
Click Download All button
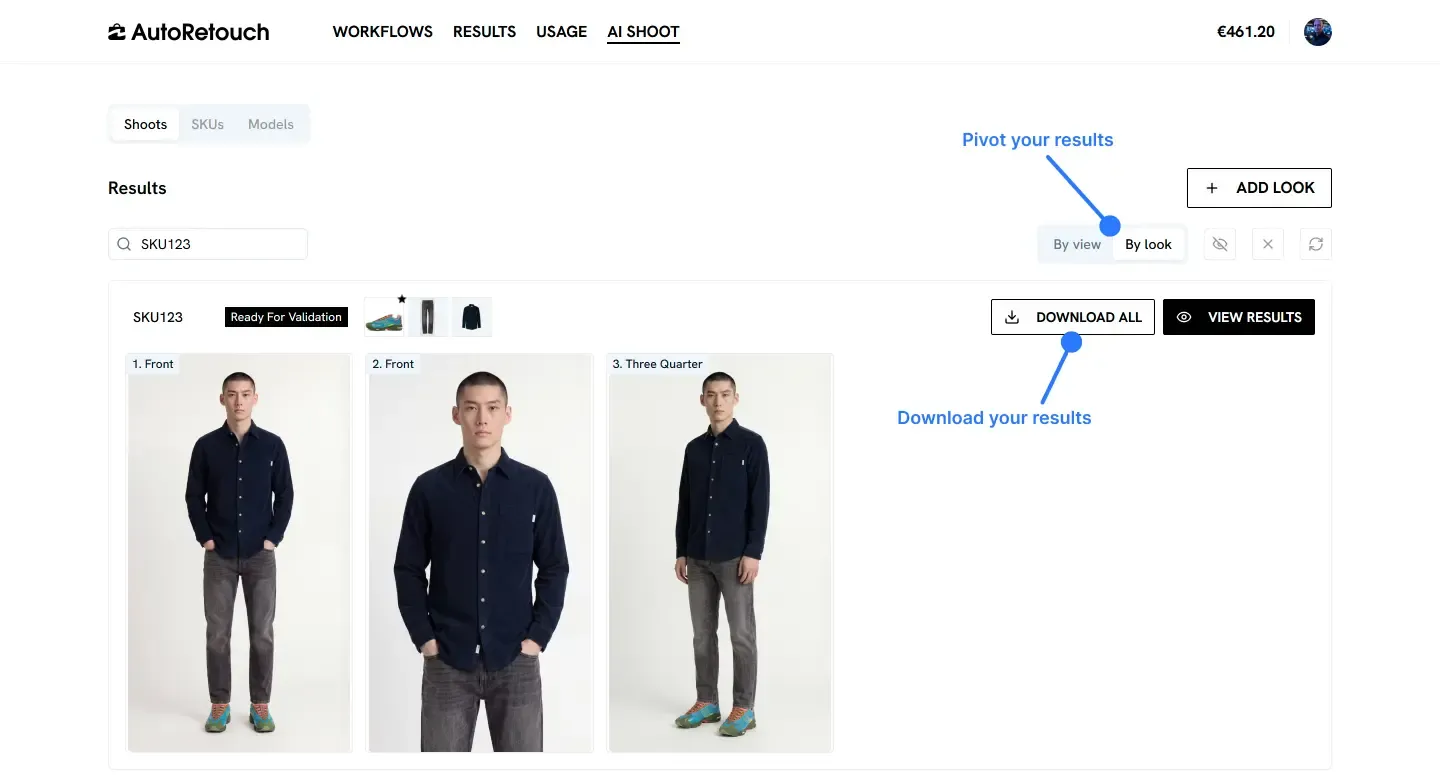point(1073,317)
